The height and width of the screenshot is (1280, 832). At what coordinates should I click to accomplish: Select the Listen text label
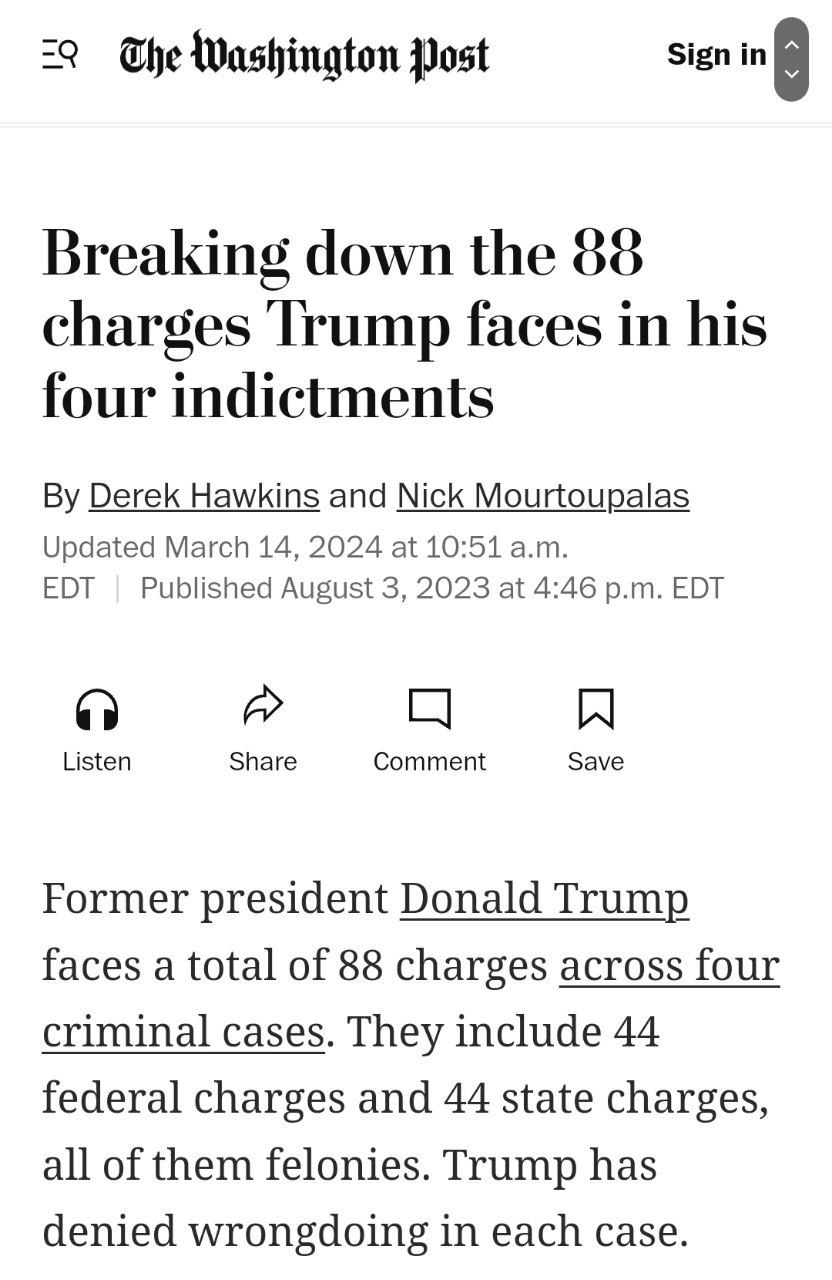pyautogui.click(x=97, y=761)
